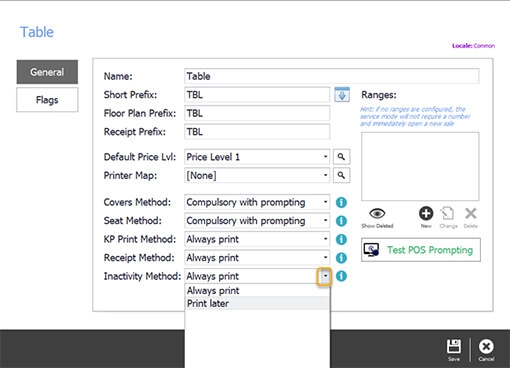
Task: Click the Test POS Prompting button
Action: 421,250
